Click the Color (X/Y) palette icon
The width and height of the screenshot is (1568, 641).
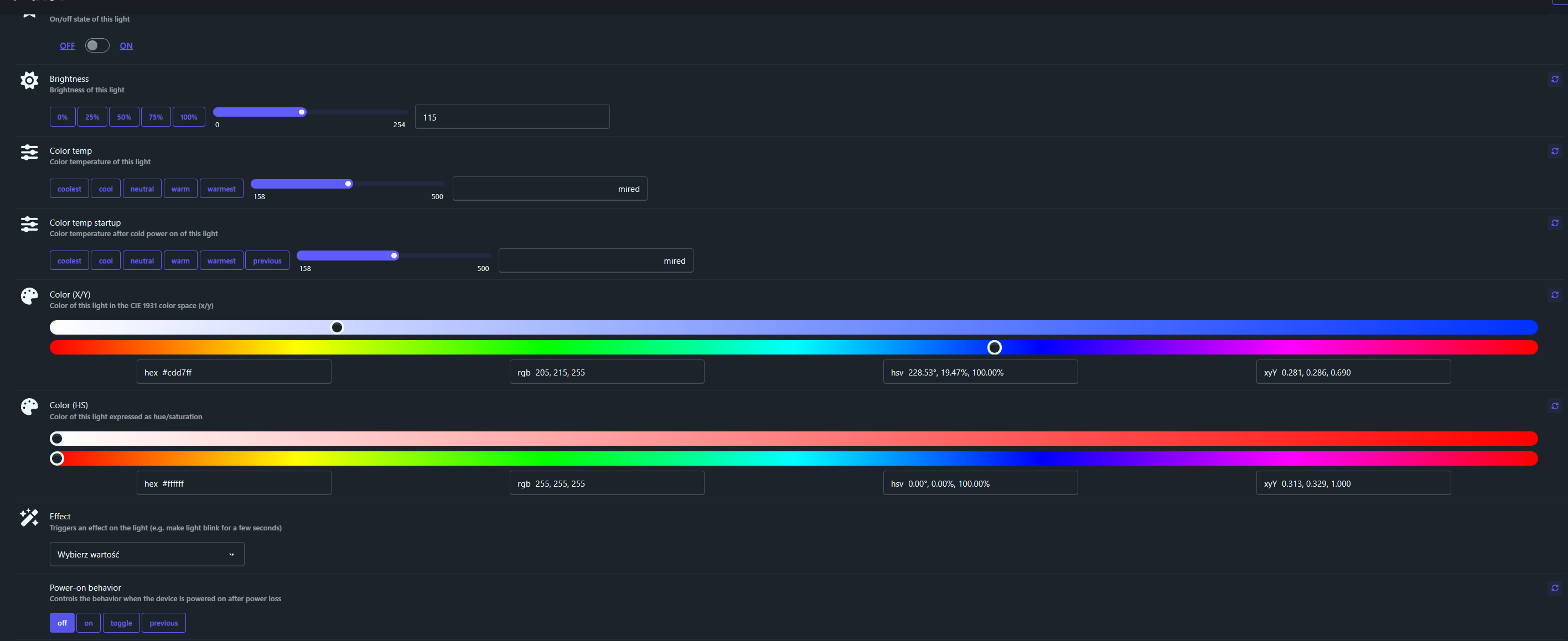tap(29, 296)
